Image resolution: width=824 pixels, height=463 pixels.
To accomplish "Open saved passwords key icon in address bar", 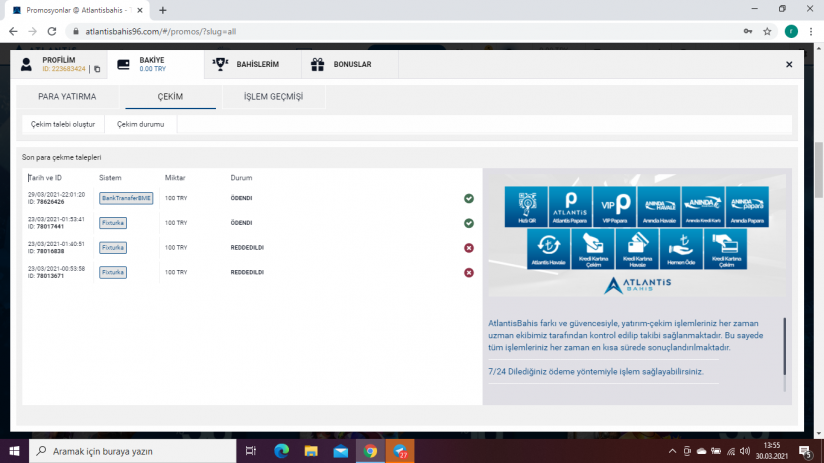I will tap(747, 32).
